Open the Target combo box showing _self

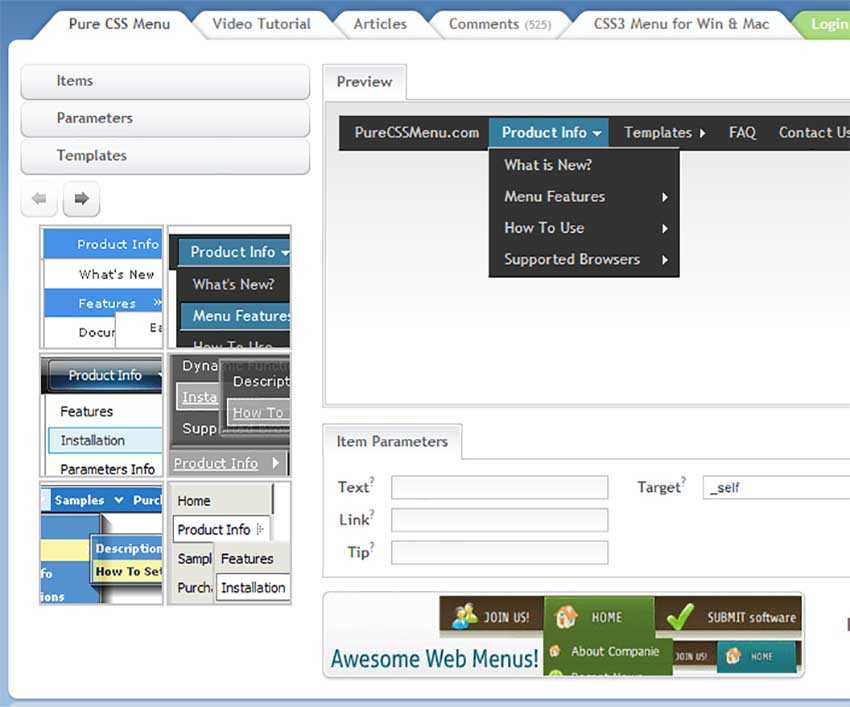click(x=775, y=488)
